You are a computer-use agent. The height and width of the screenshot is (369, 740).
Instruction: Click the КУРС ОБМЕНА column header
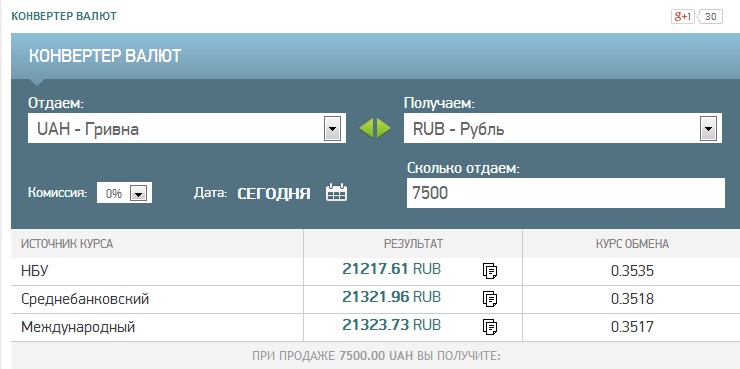point(632,244)
